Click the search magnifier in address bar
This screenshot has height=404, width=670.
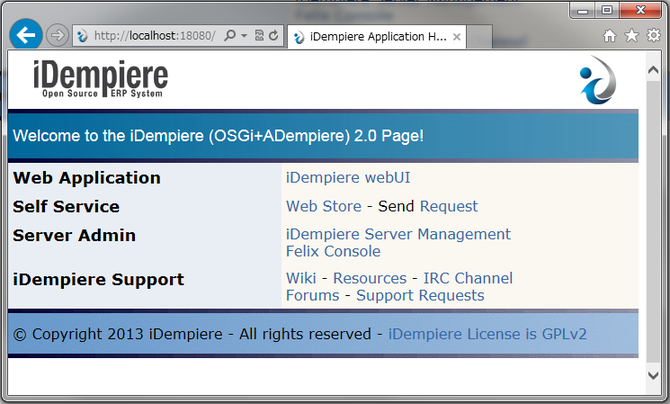[230, 35]
